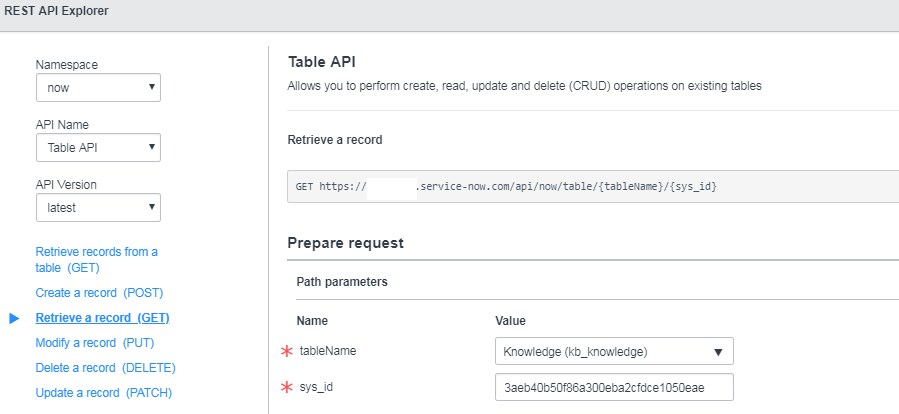Choose Retrieve a record (GET) link

102,318
